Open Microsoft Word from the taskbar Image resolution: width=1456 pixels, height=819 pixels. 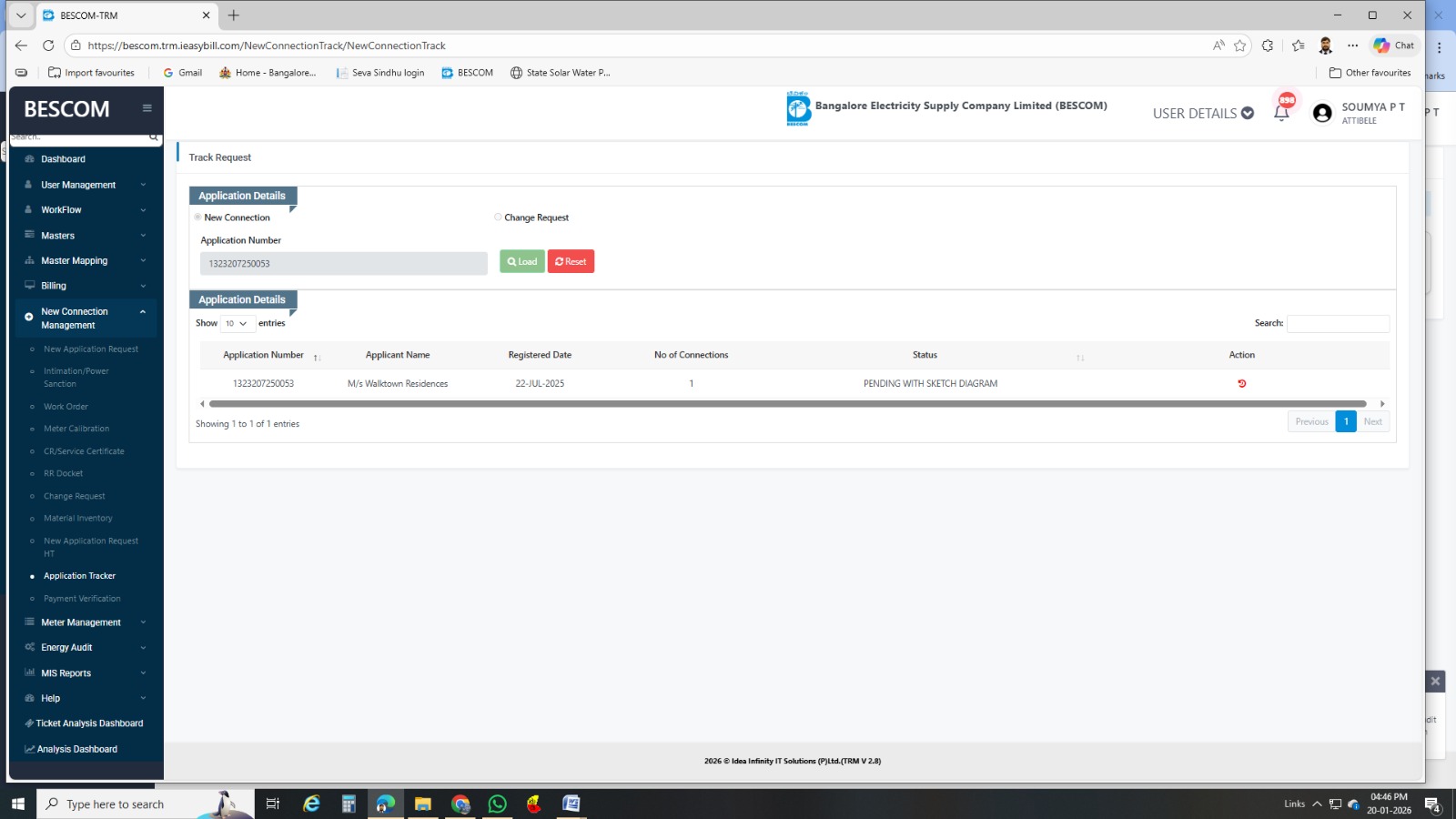click(x=571, y=804)
